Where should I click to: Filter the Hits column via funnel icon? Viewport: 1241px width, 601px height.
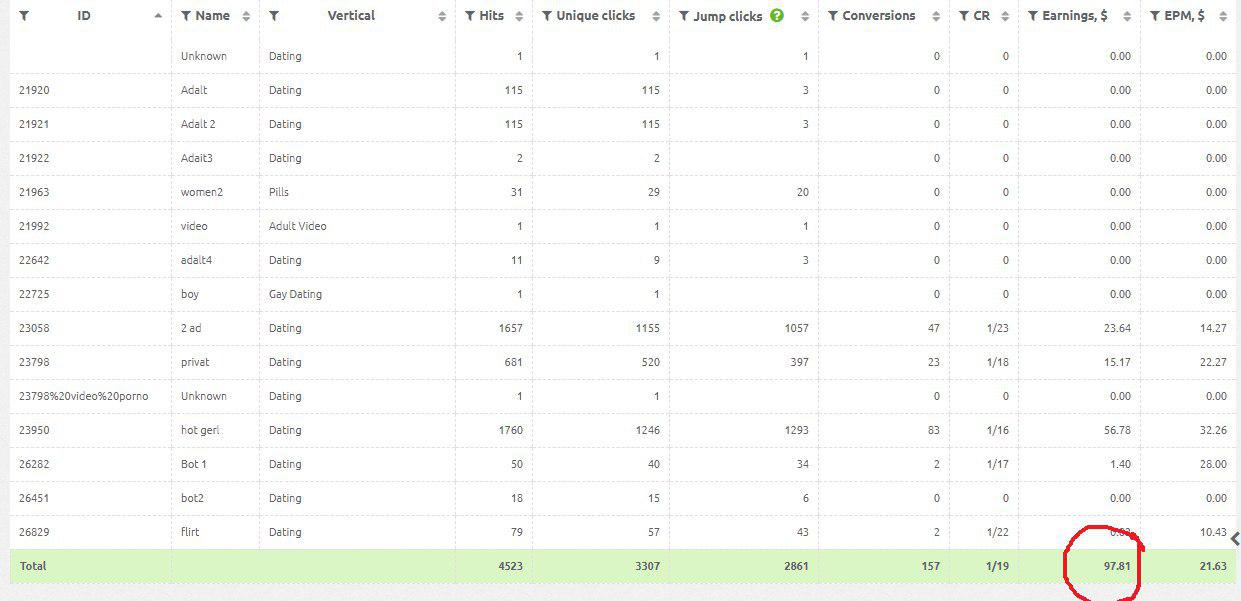[x=470, y=16]
